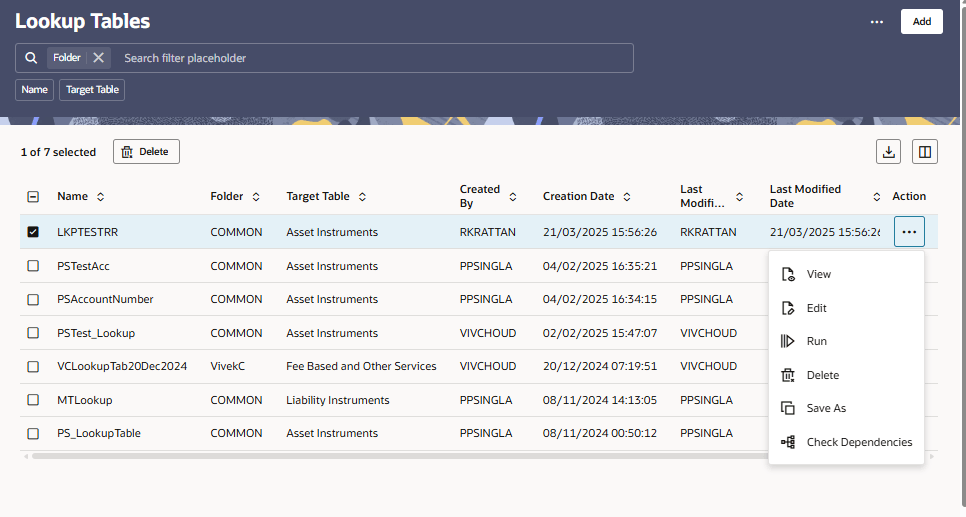Sort by Last Modified By column
Viewport: 966px width, 517px height.
(739, 197)
